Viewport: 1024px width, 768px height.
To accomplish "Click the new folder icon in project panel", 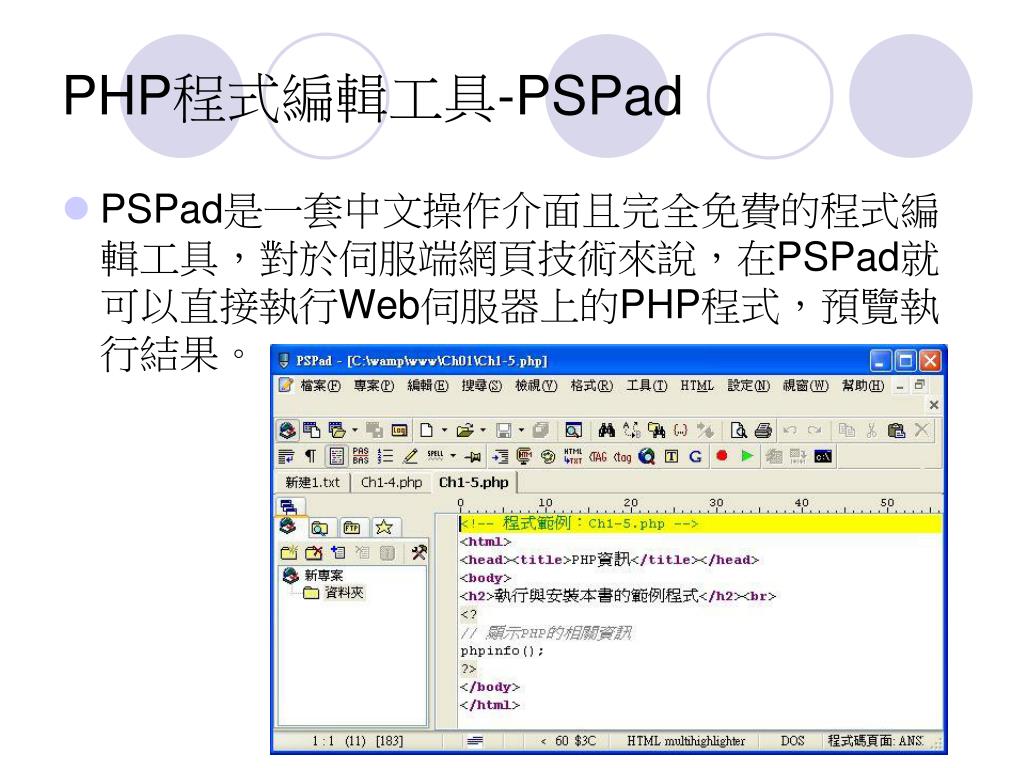I will click(x=289, y=552).
